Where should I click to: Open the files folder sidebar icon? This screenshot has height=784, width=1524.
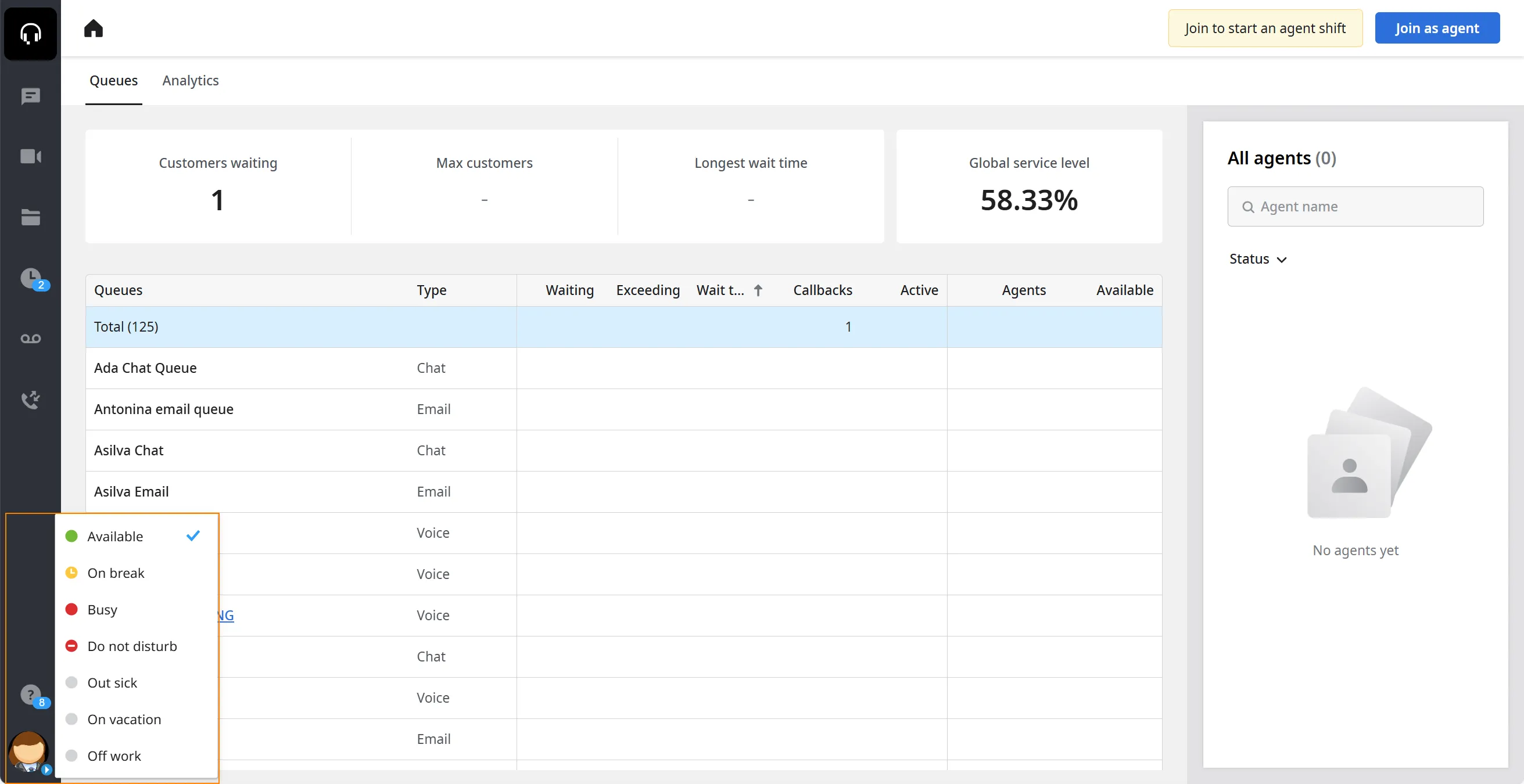pyautogui.click(x=30, y=218)
